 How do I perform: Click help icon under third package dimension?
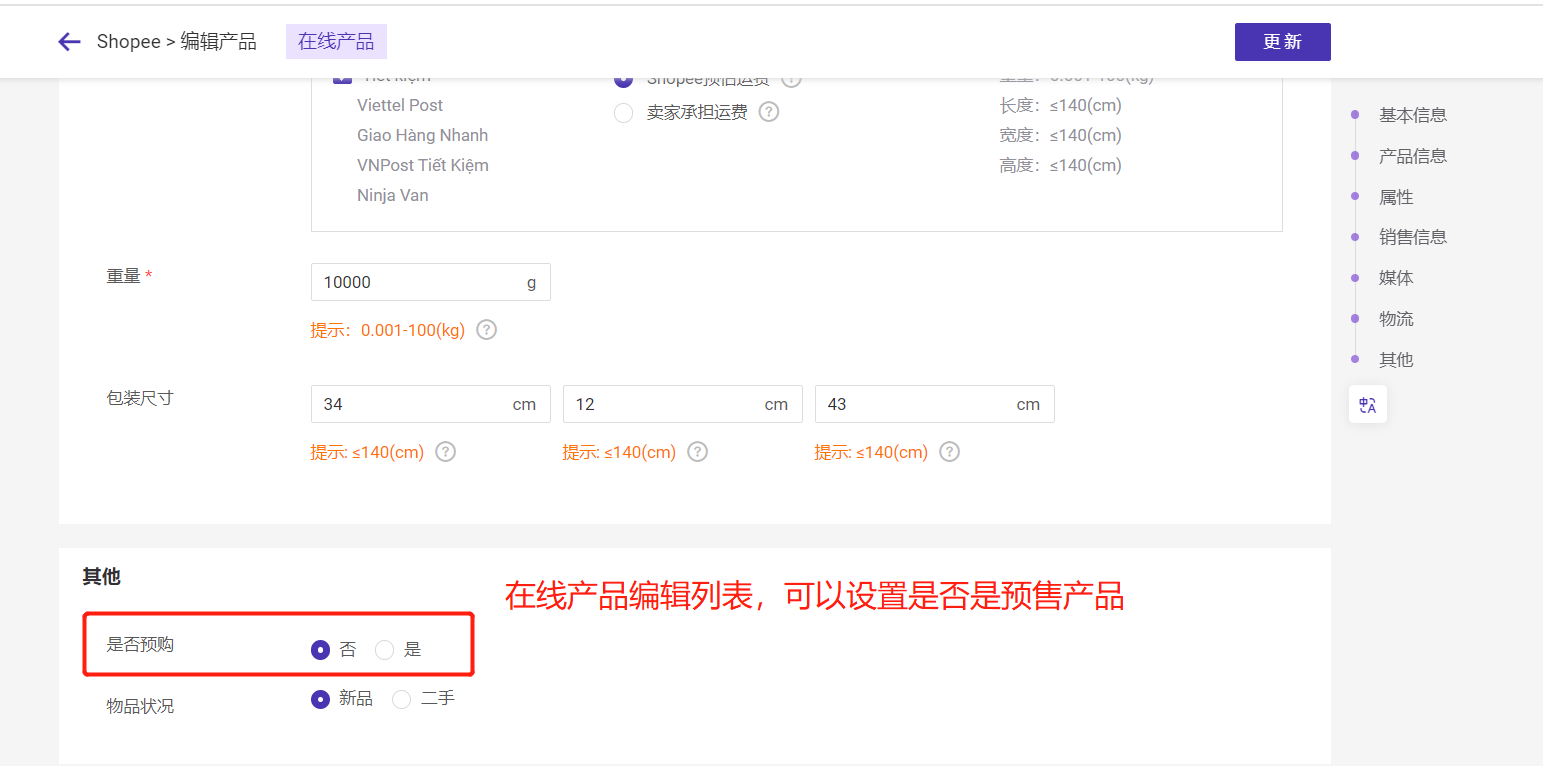(950, 452)
